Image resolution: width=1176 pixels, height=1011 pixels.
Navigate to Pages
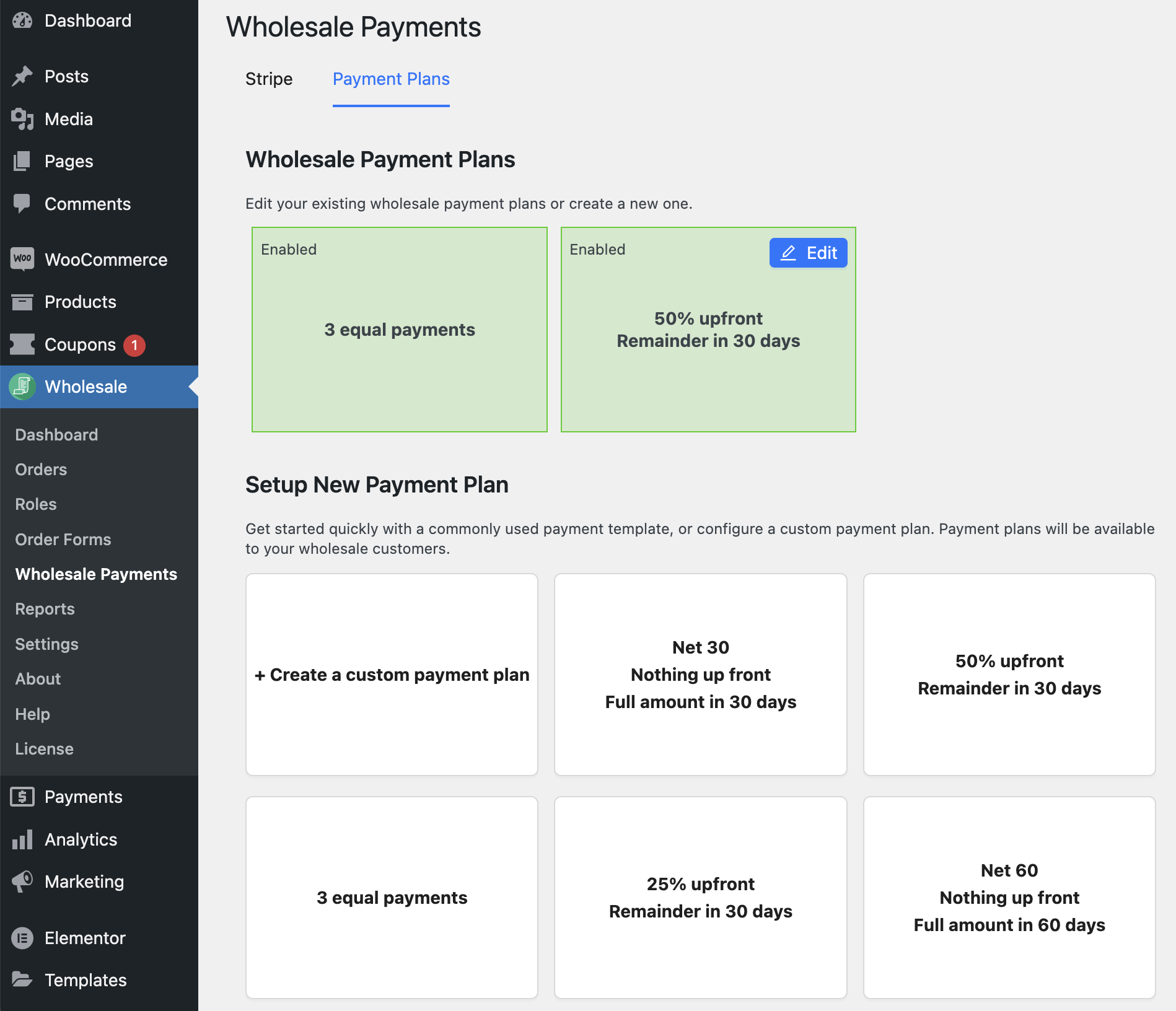tap(69, 161)
